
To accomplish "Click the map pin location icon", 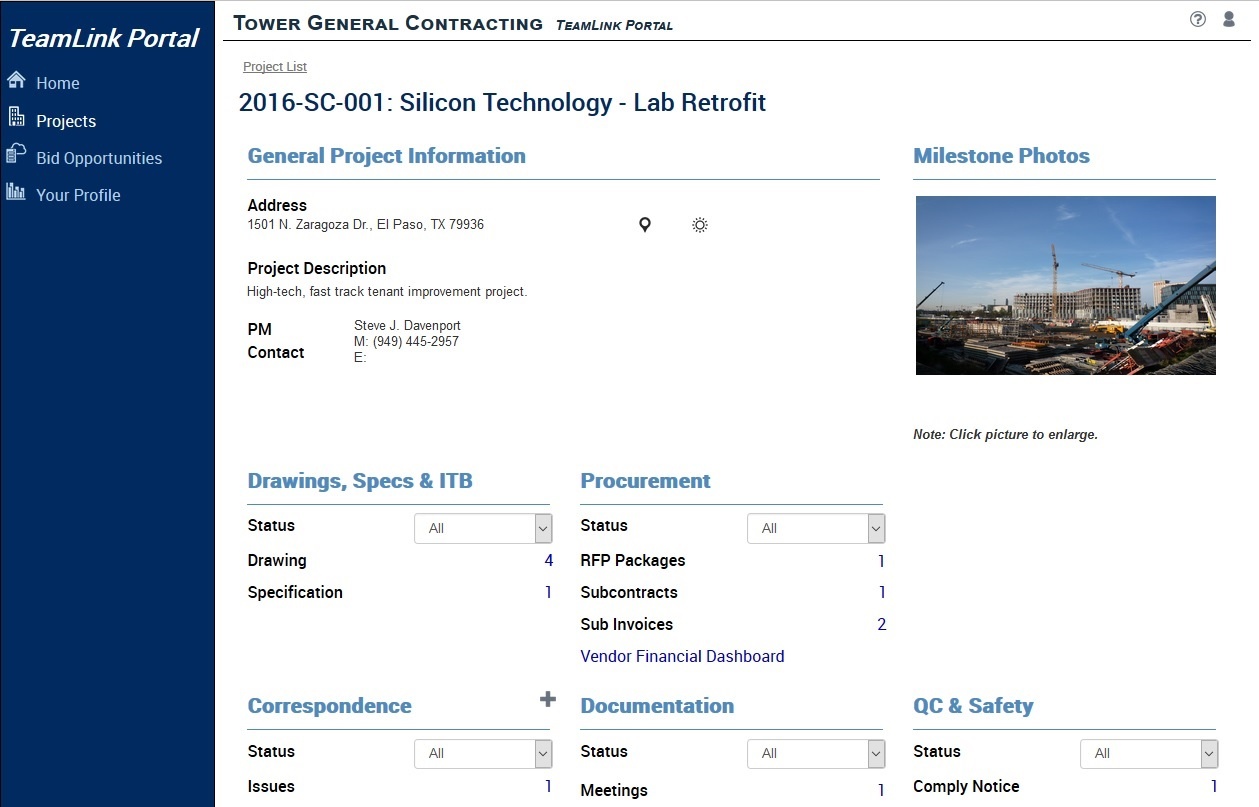I will (x=645, y=225).
